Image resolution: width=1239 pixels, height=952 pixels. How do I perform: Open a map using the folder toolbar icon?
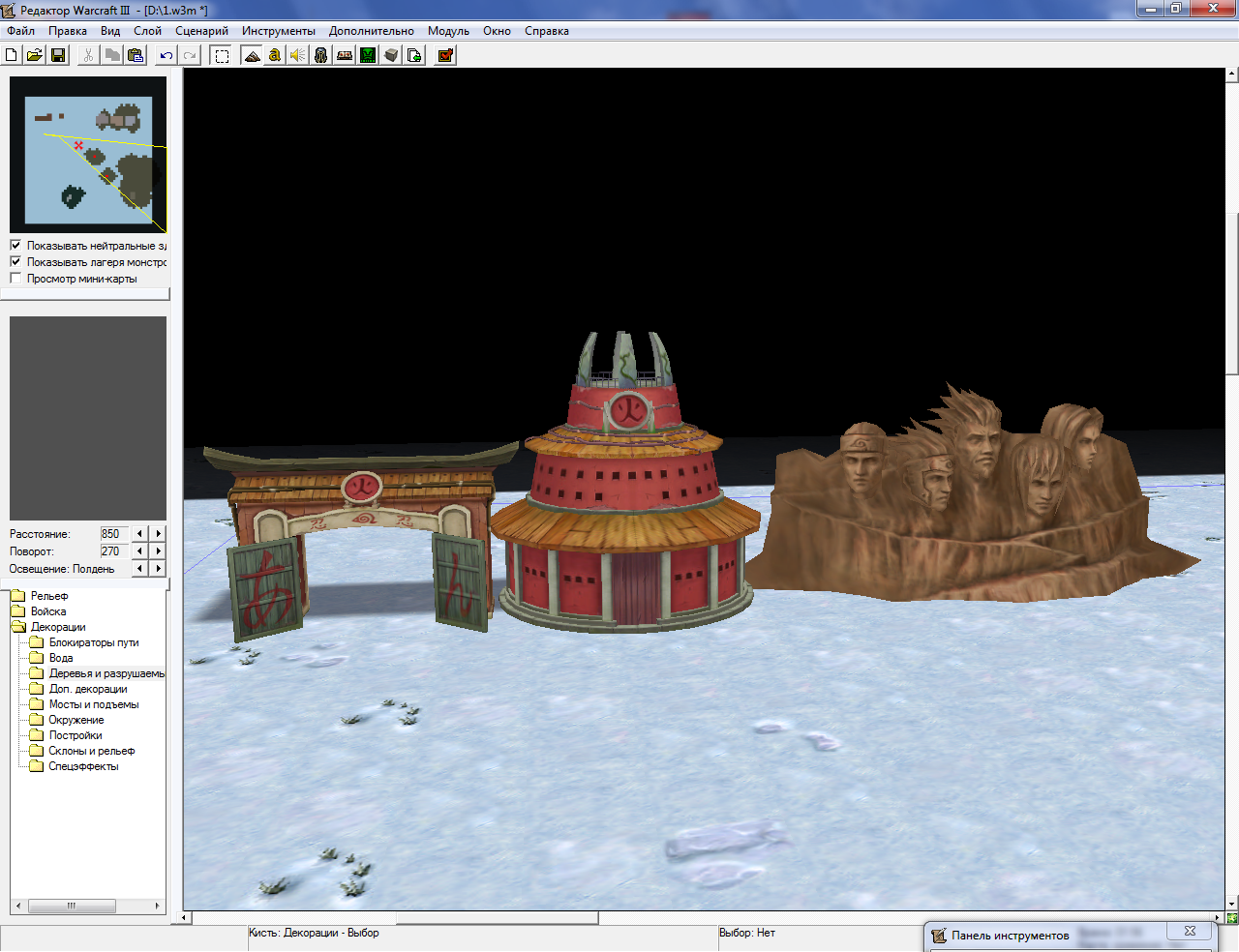coord(35,55)
